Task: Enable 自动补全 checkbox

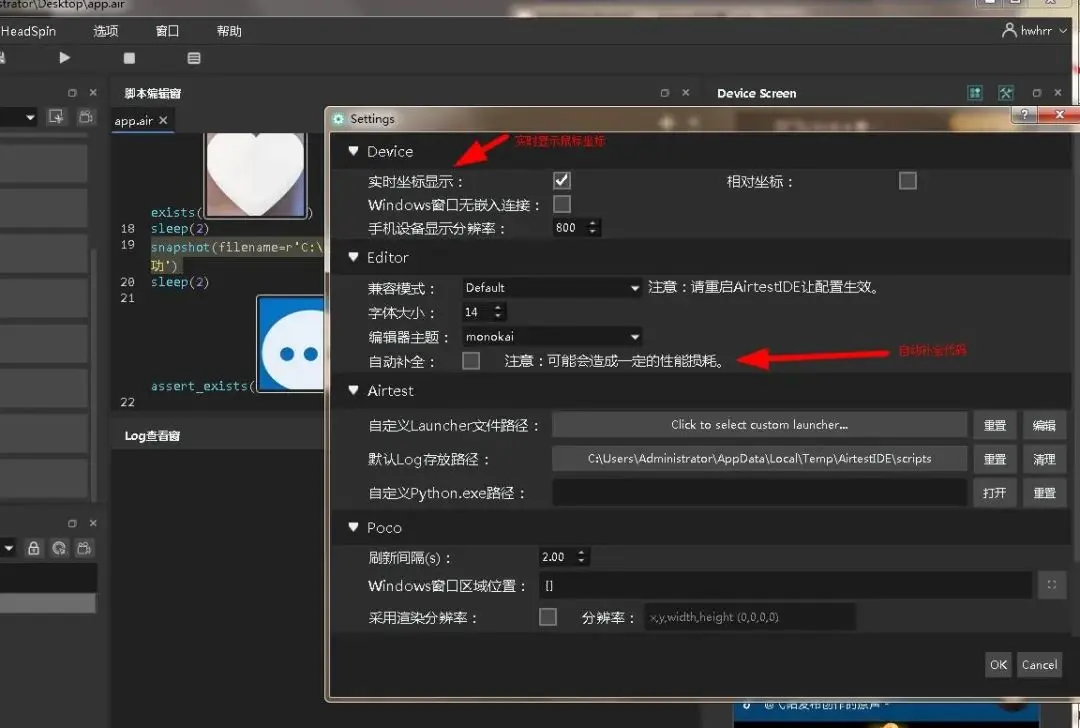Action: coord(471,360)
